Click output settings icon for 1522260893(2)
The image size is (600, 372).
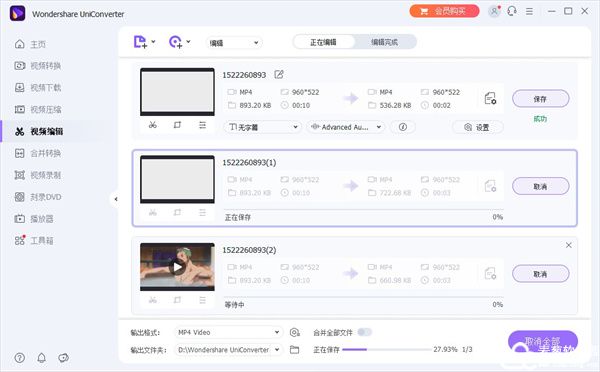(490, 274)
